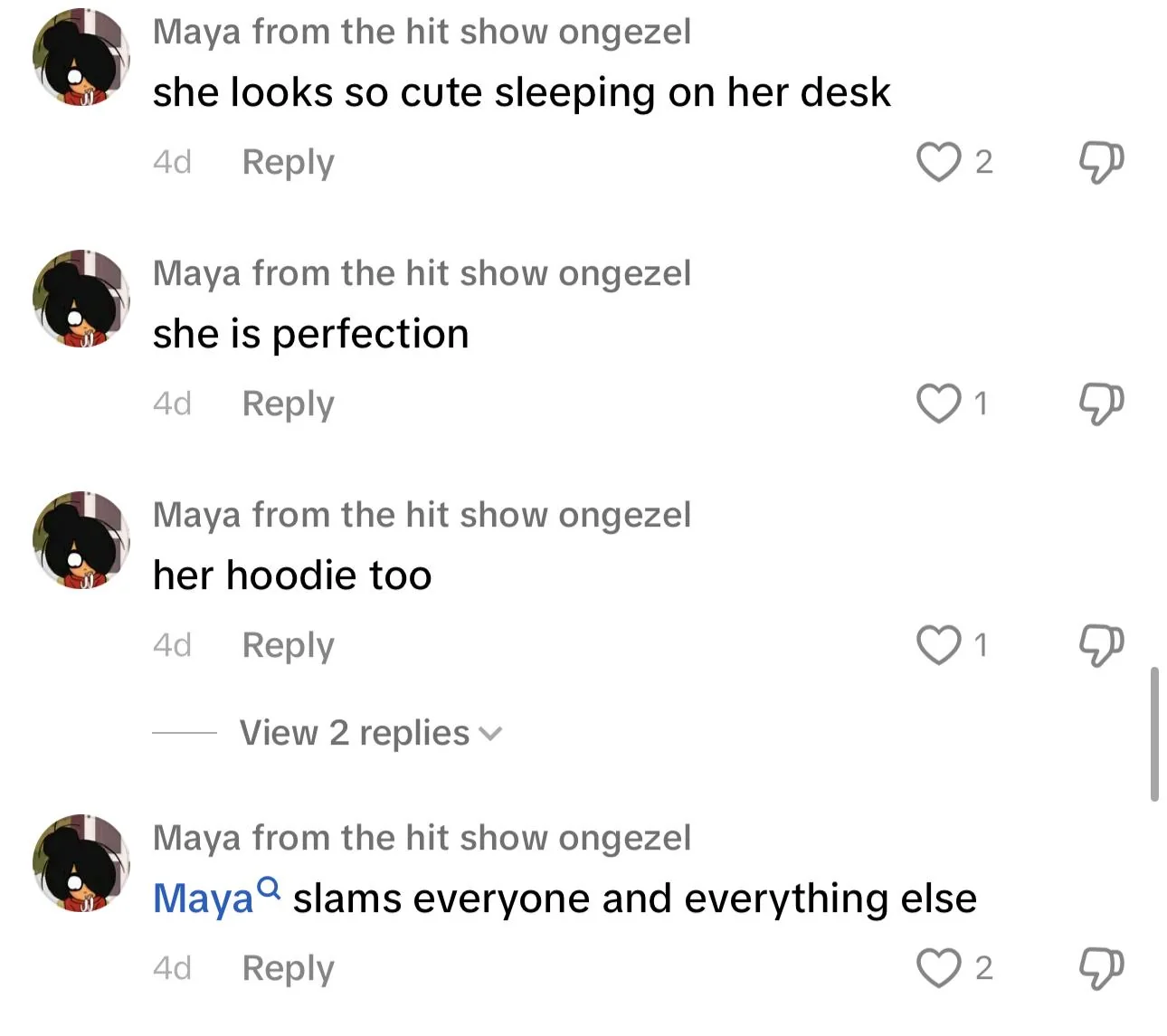Like the "her hoodie too" comment
This screenshot has height=1036, width=1167.
tap(938, 645)
